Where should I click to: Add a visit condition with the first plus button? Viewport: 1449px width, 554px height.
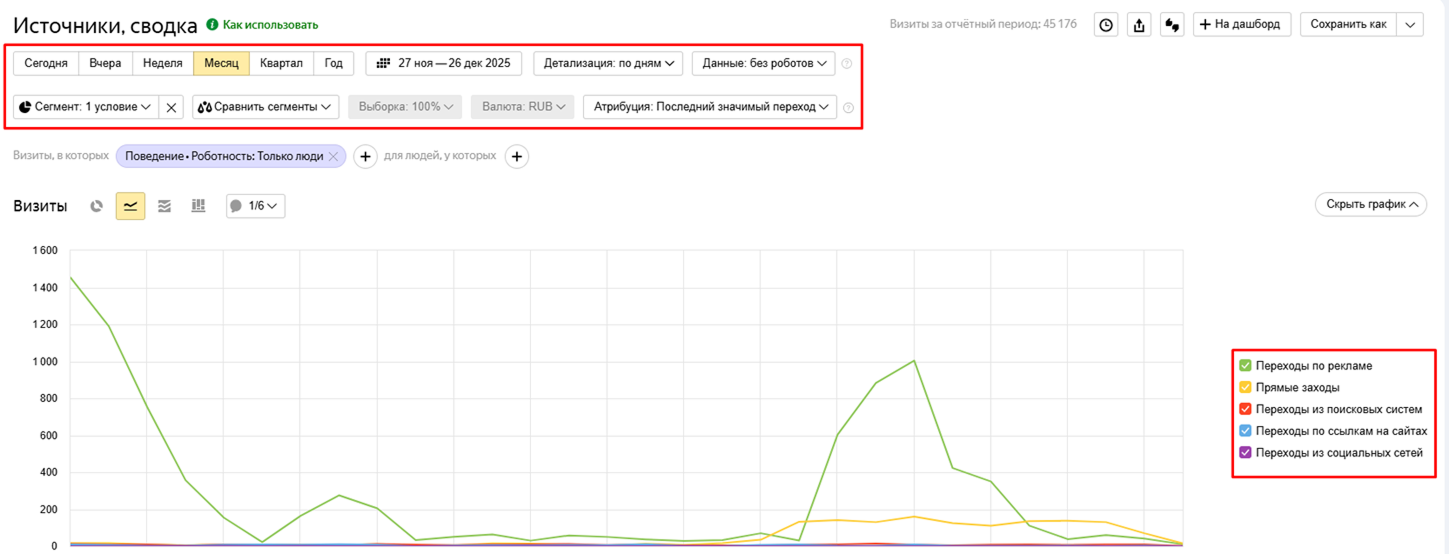click(365, 156)
